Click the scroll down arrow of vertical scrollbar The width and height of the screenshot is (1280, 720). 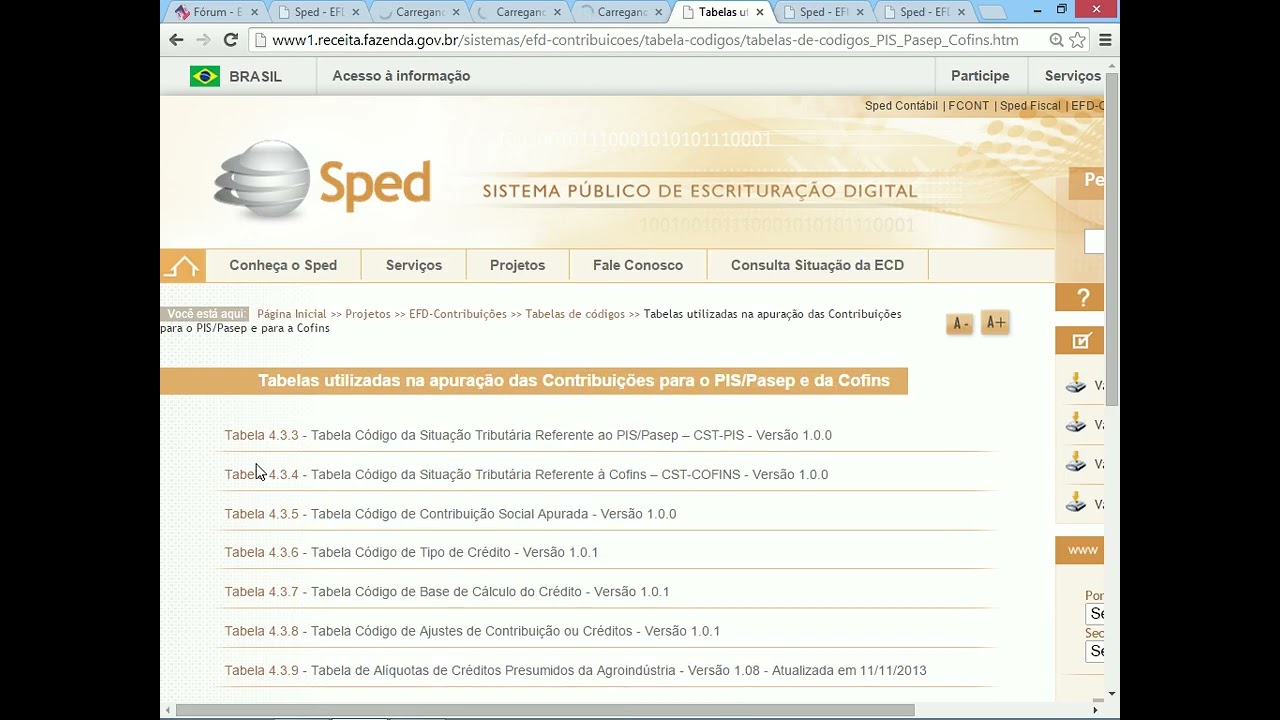(1111, 693)
